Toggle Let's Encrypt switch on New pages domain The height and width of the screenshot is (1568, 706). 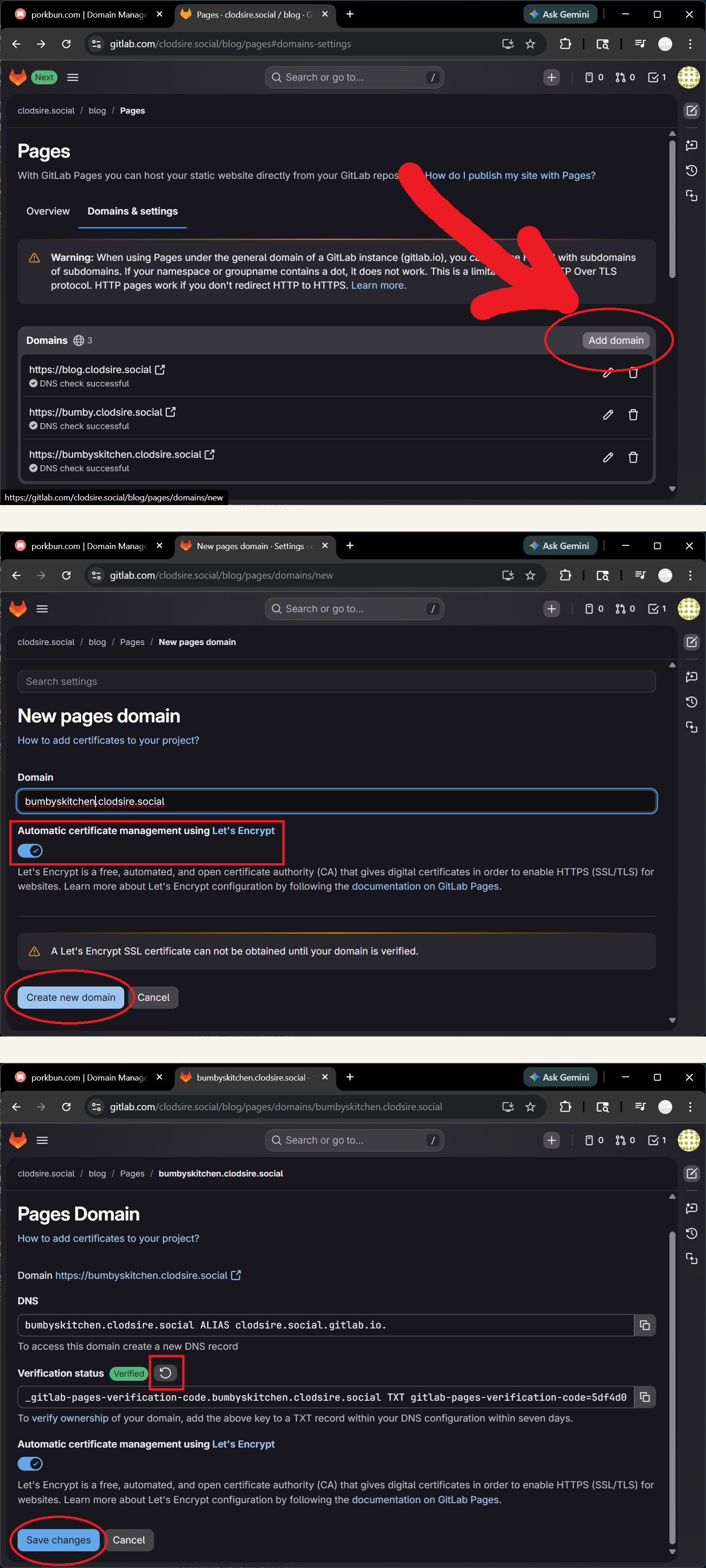(x=30, y=850)
